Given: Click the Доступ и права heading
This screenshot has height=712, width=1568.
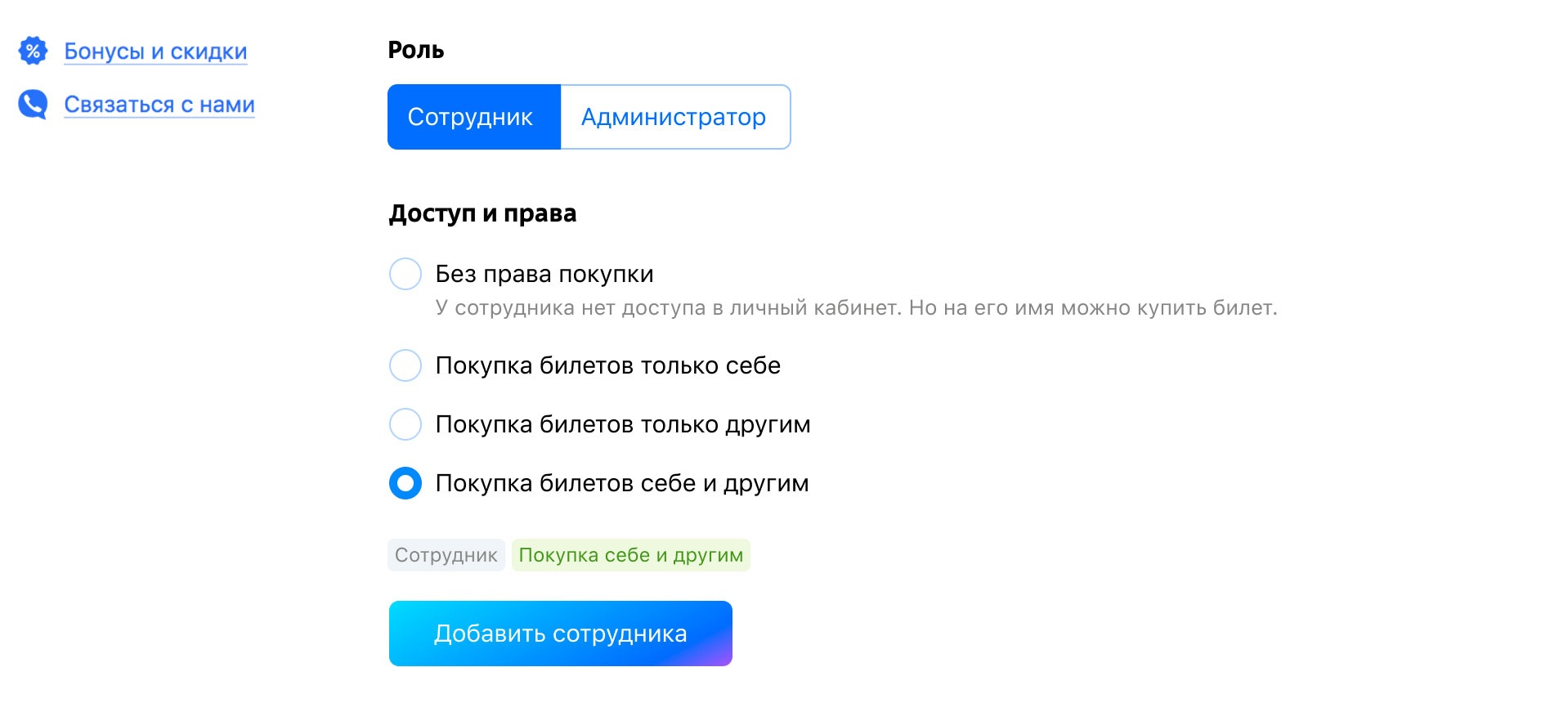Looking at the screenshot, I should click(x=482, y=213).
